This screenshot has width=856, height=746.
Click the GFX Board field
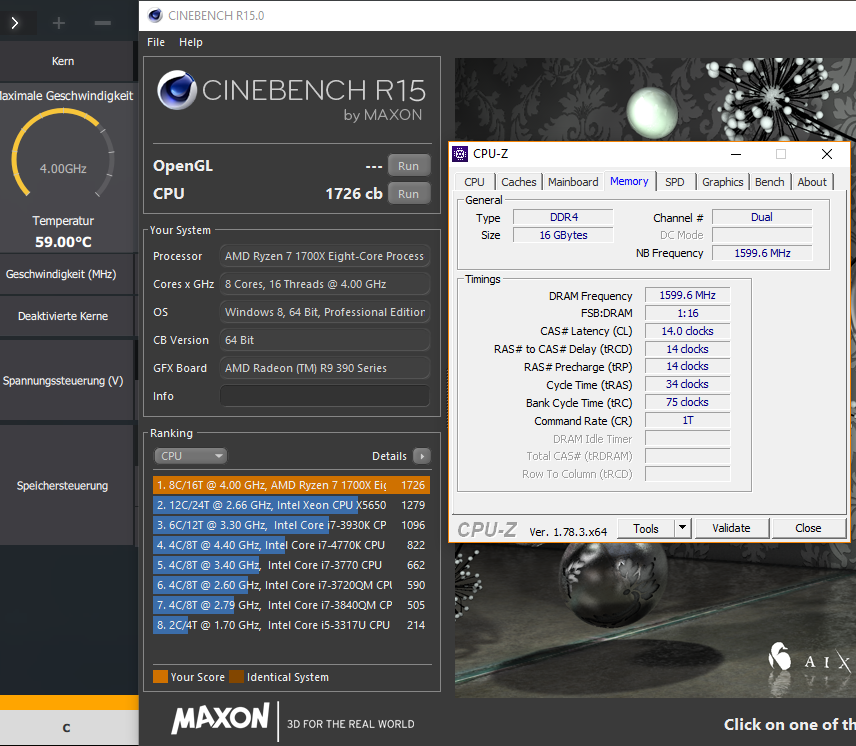(x=325, y=368)
